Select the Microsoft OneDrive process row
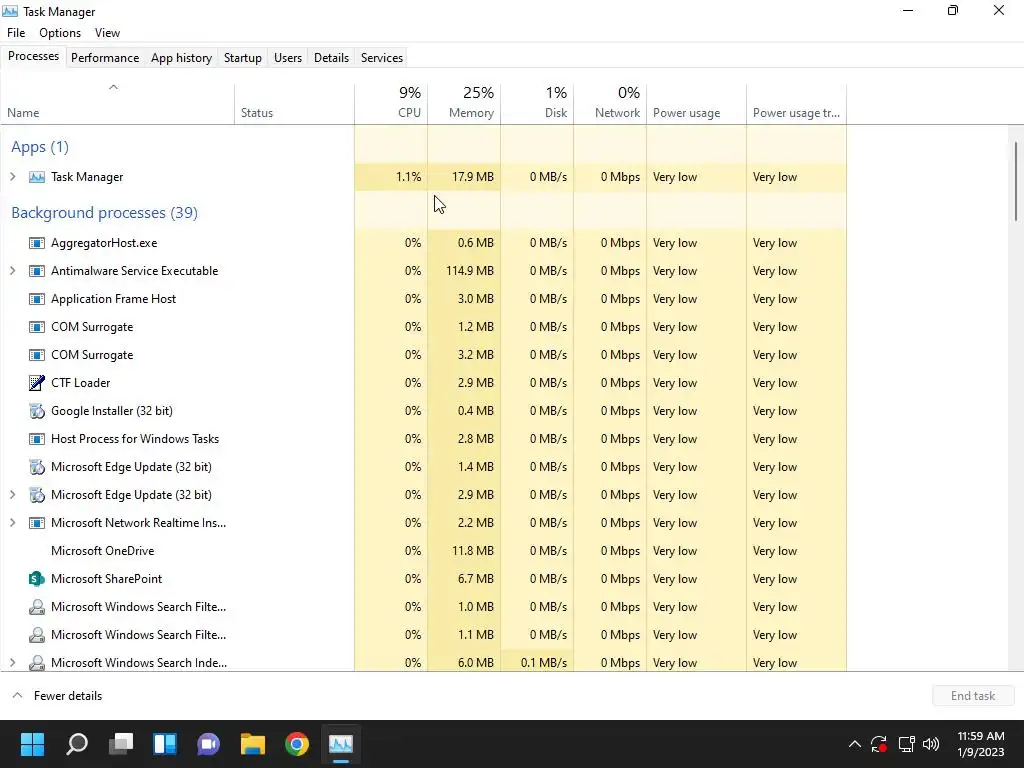 (x=423, y=551)
